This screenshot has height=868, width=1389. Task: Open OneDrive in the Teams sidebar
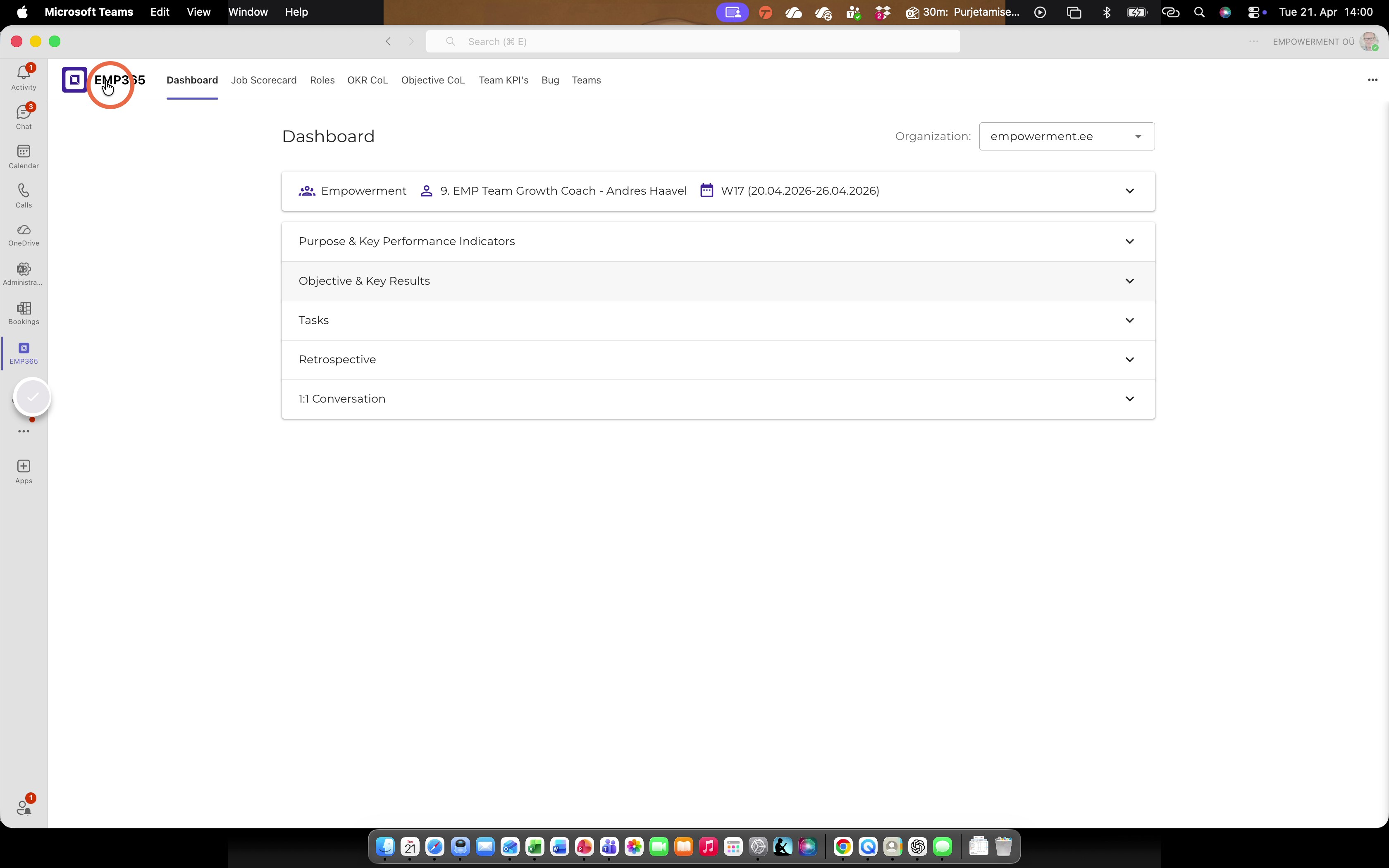24,235
